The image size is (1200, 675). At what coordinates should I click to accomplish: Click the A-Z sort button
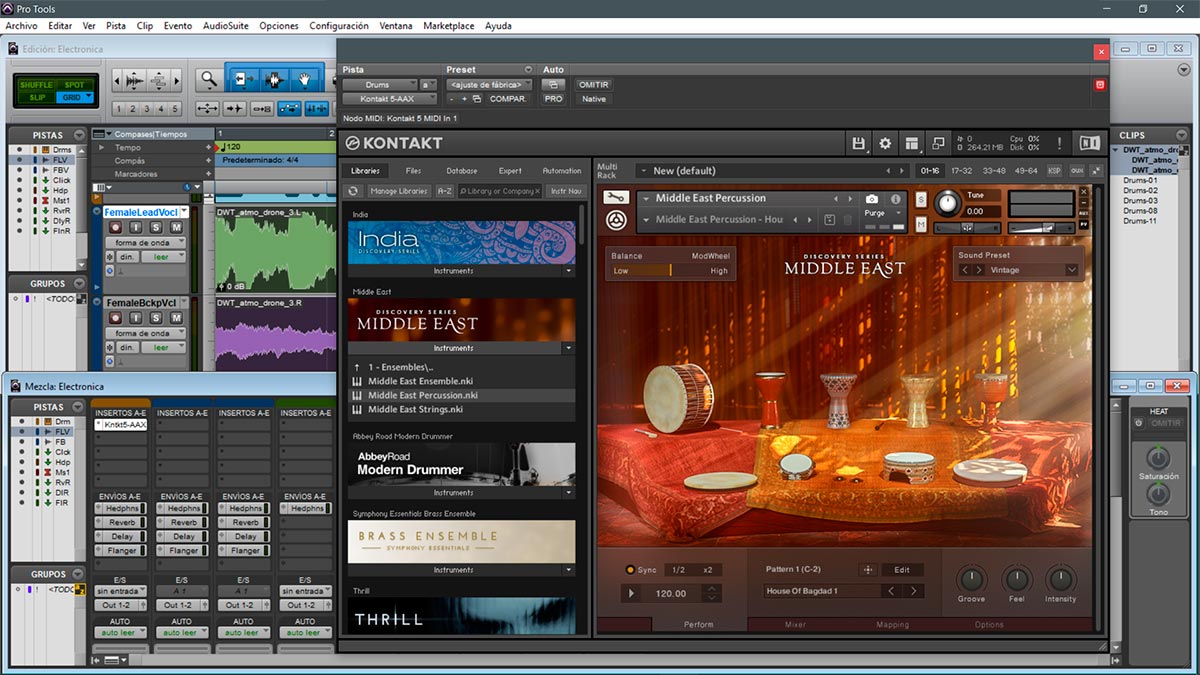(x=445, y=191)
